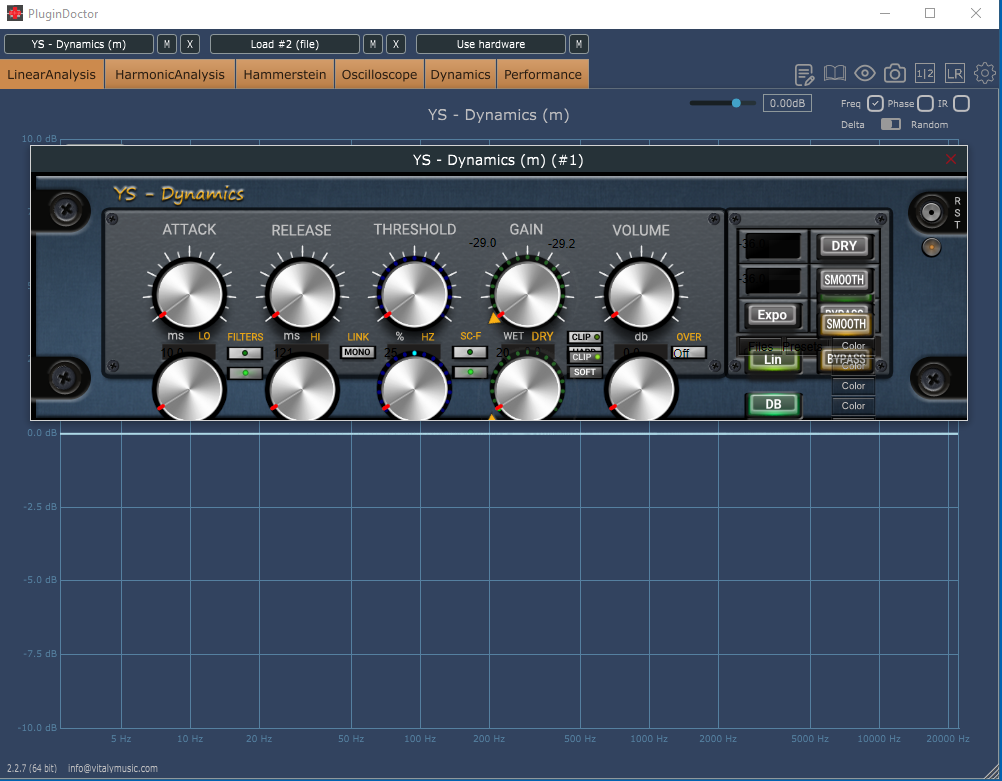Enable the IR checkbox
1002x781 pixels.
(x=961, y=104)
